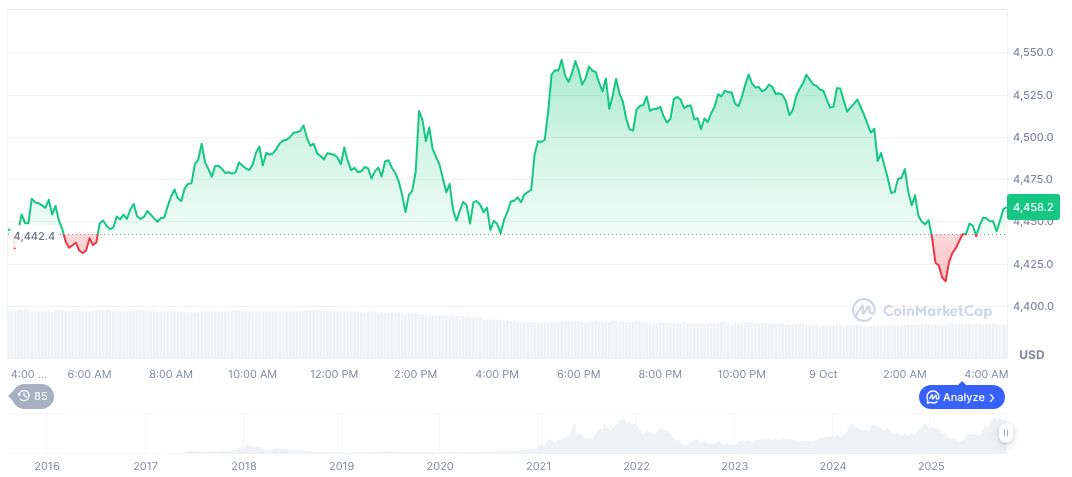Image resolution: width=1072 pixels, height=477 pixels.
Task: Click the 4,400.0 price axis label
Action: click(x=1032, y=306)
